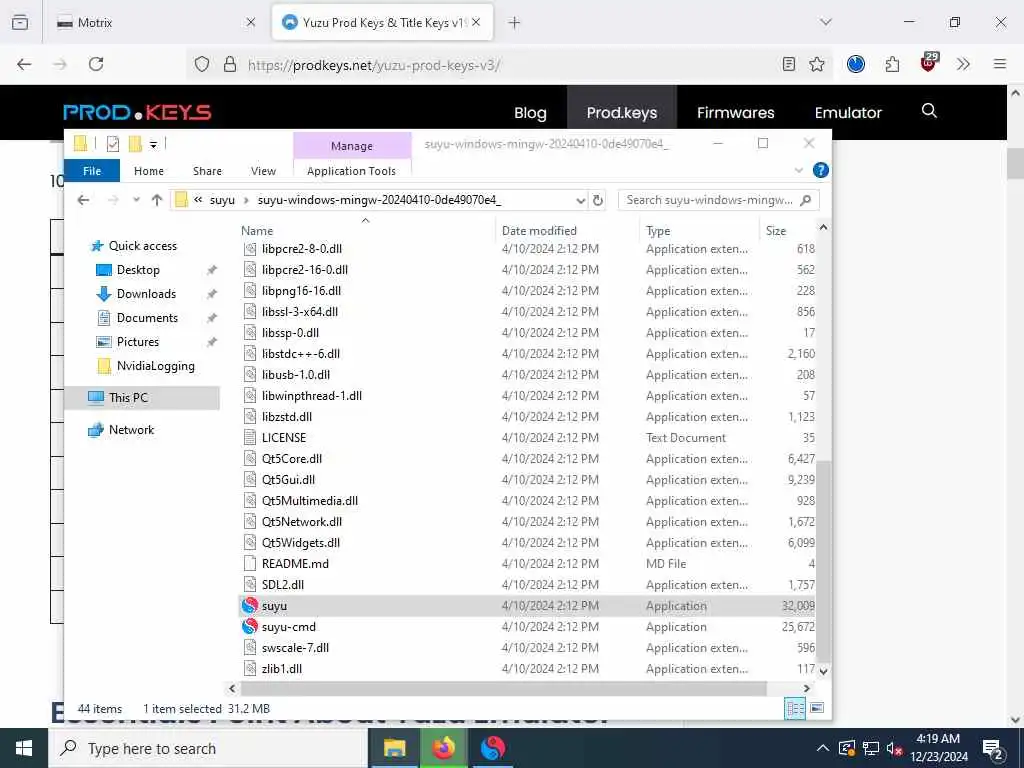Click the vertical file list scrollbar
The image size is (1024, 768).
pyautogui.click(x=824, y=562)
